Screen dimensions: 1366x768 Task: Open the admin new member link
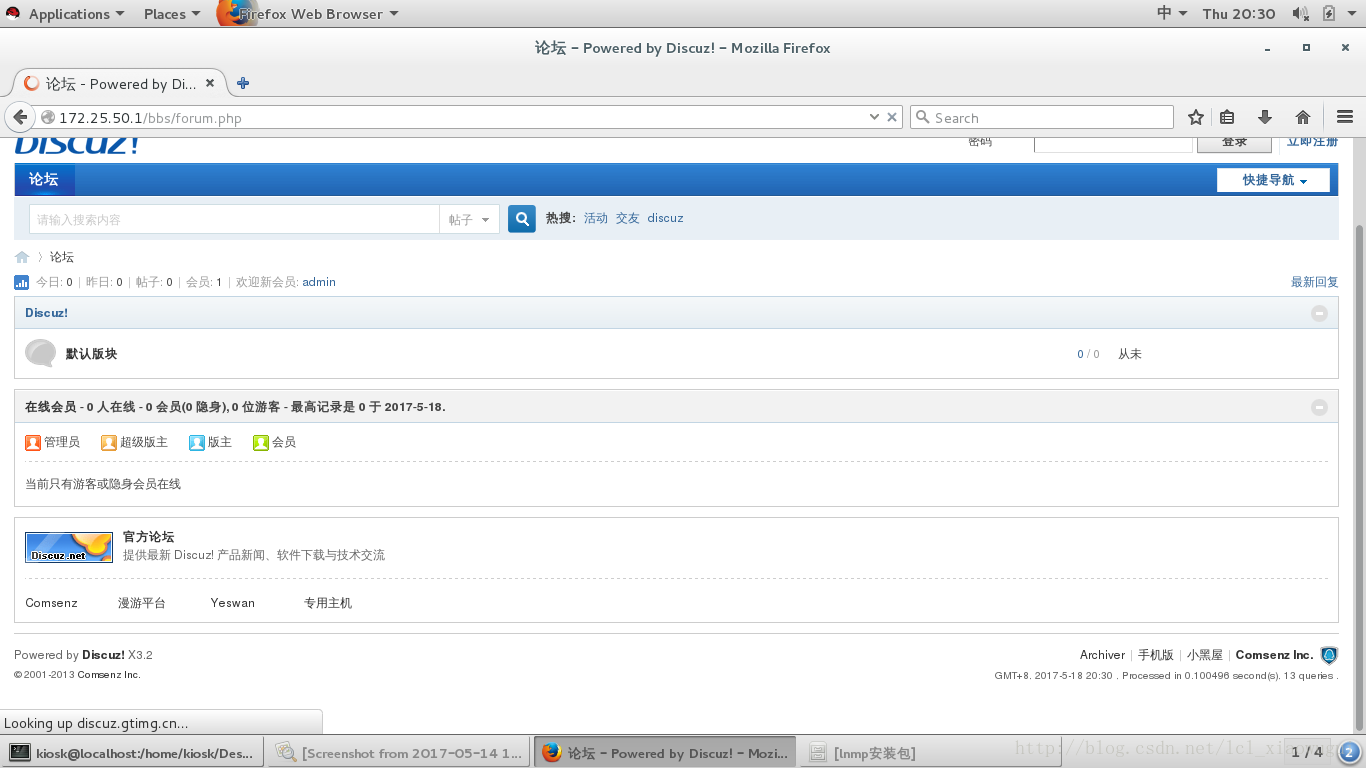coord(319,282)
